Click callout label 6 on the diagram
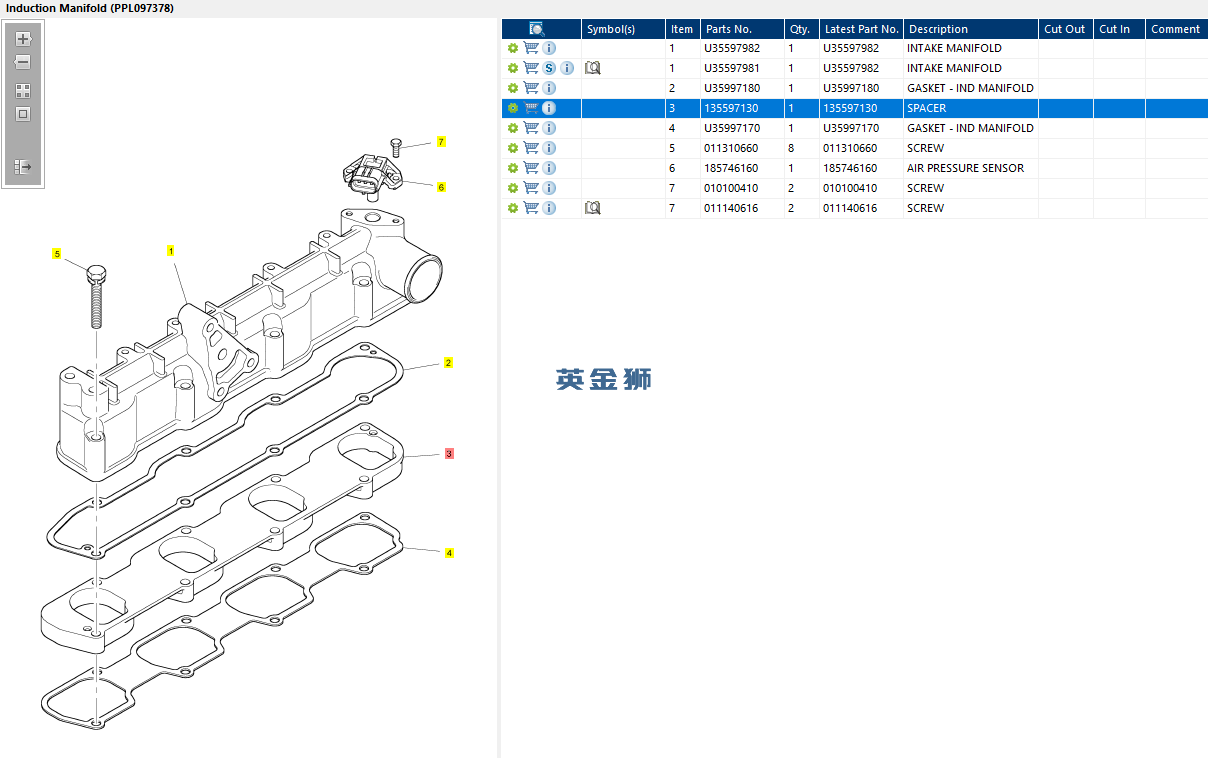Screen dimensions: 1208x758 441,187
